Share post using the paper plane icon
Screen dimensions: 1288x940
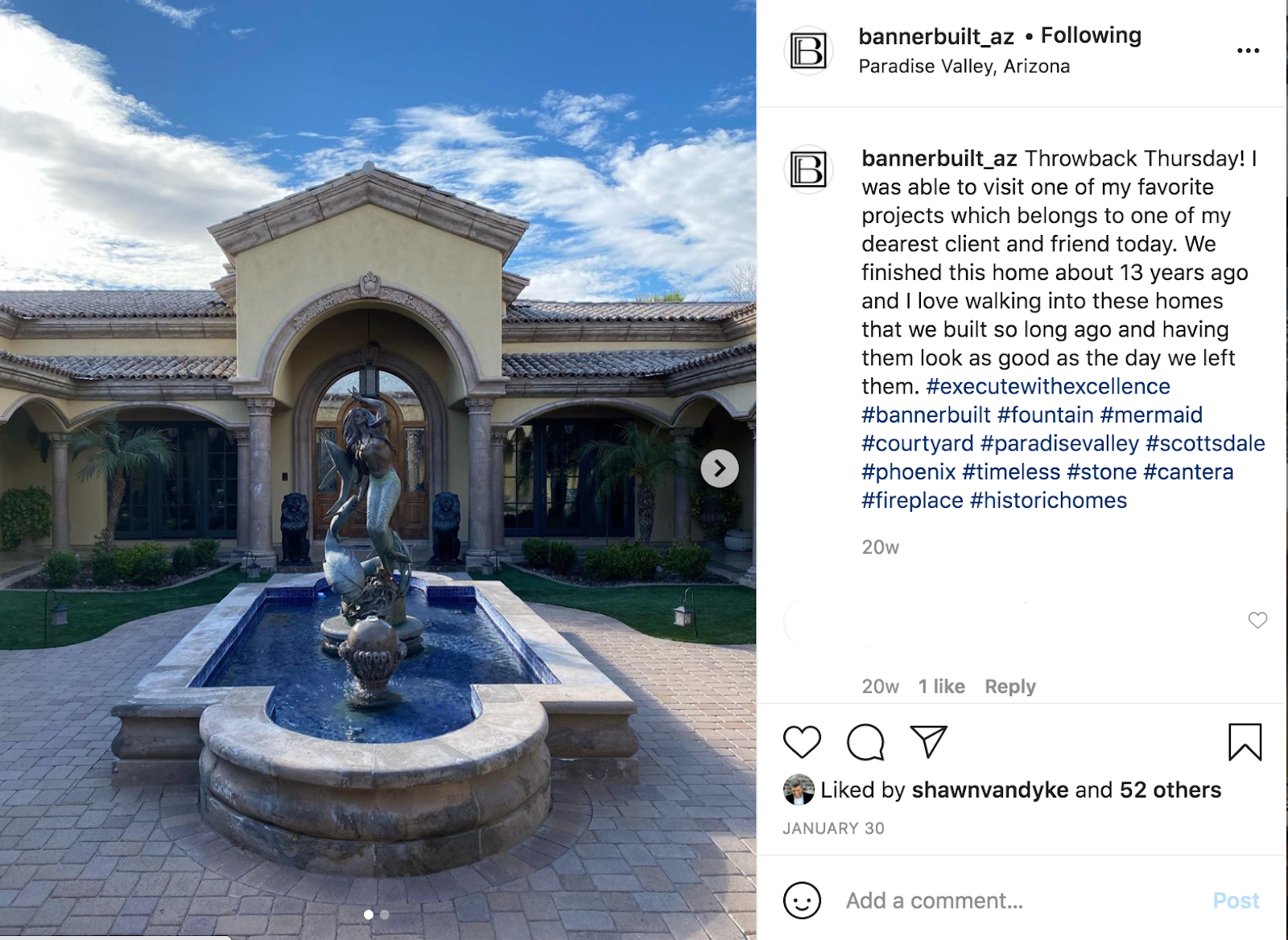pyautogui.click(x=928, y=741)
